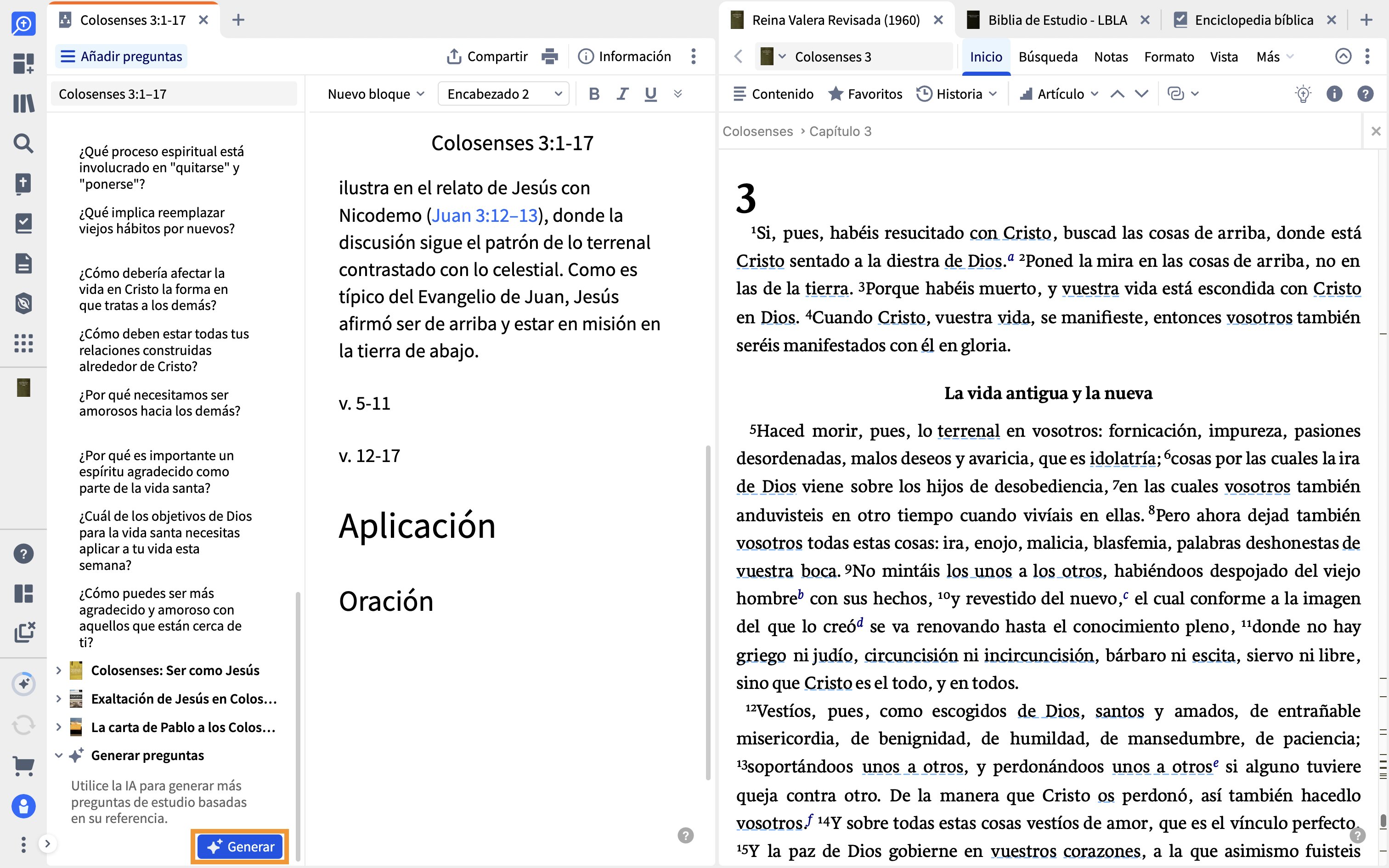Image resolution: width=1389 pixels, height=868 pixels.
Task: Close the breadcrumb bar with X
Action: [x=1376, y=131]
